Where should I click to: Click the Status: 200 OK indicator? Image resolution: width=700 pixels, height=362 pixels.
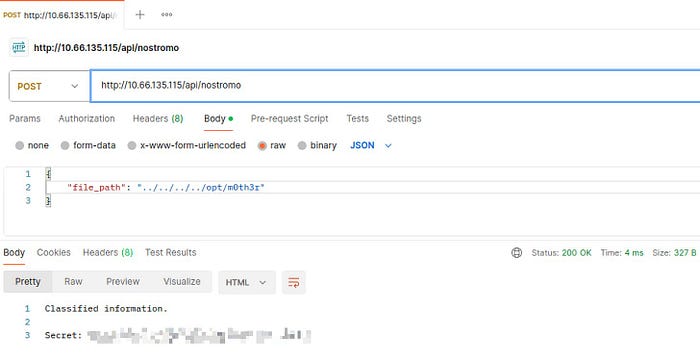coord(561,253)
